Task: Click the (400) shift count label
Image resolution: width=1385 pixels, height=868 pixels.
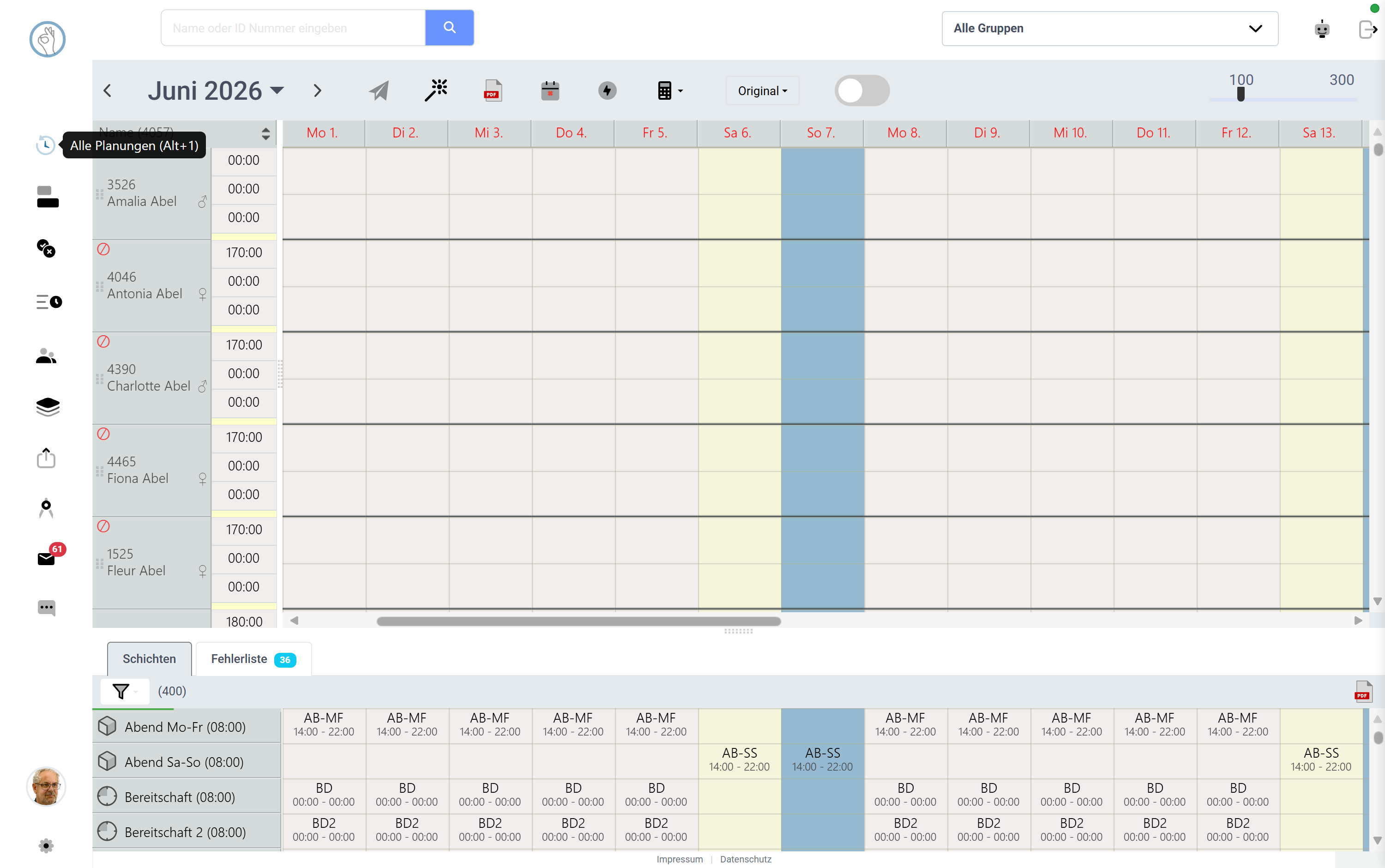Action: pyautogui.click(x=172, y=691)
